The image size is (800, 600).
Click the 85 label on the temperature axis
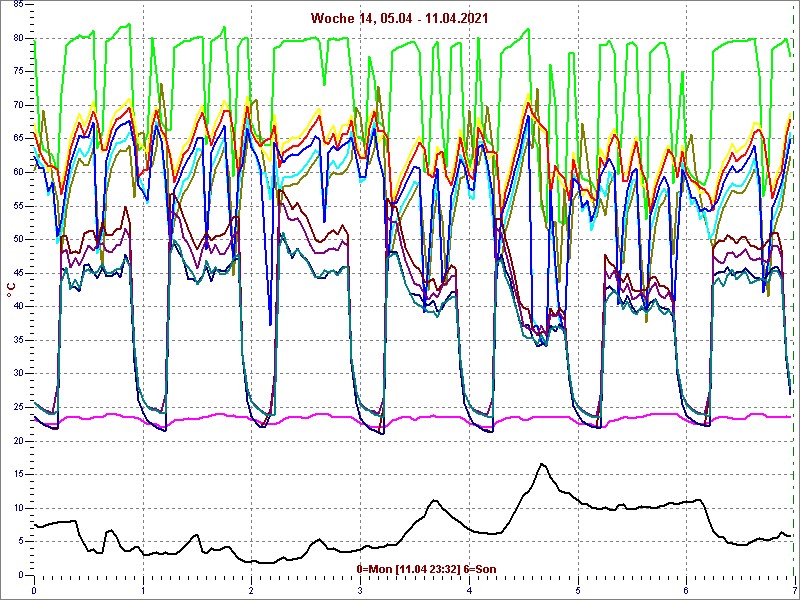18,4
